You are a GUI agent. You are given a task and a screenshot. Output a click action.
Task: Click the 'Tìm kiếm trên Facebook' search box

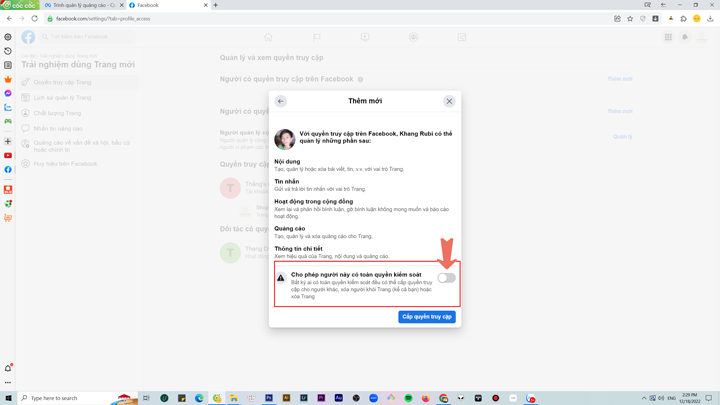coord(87,37)
